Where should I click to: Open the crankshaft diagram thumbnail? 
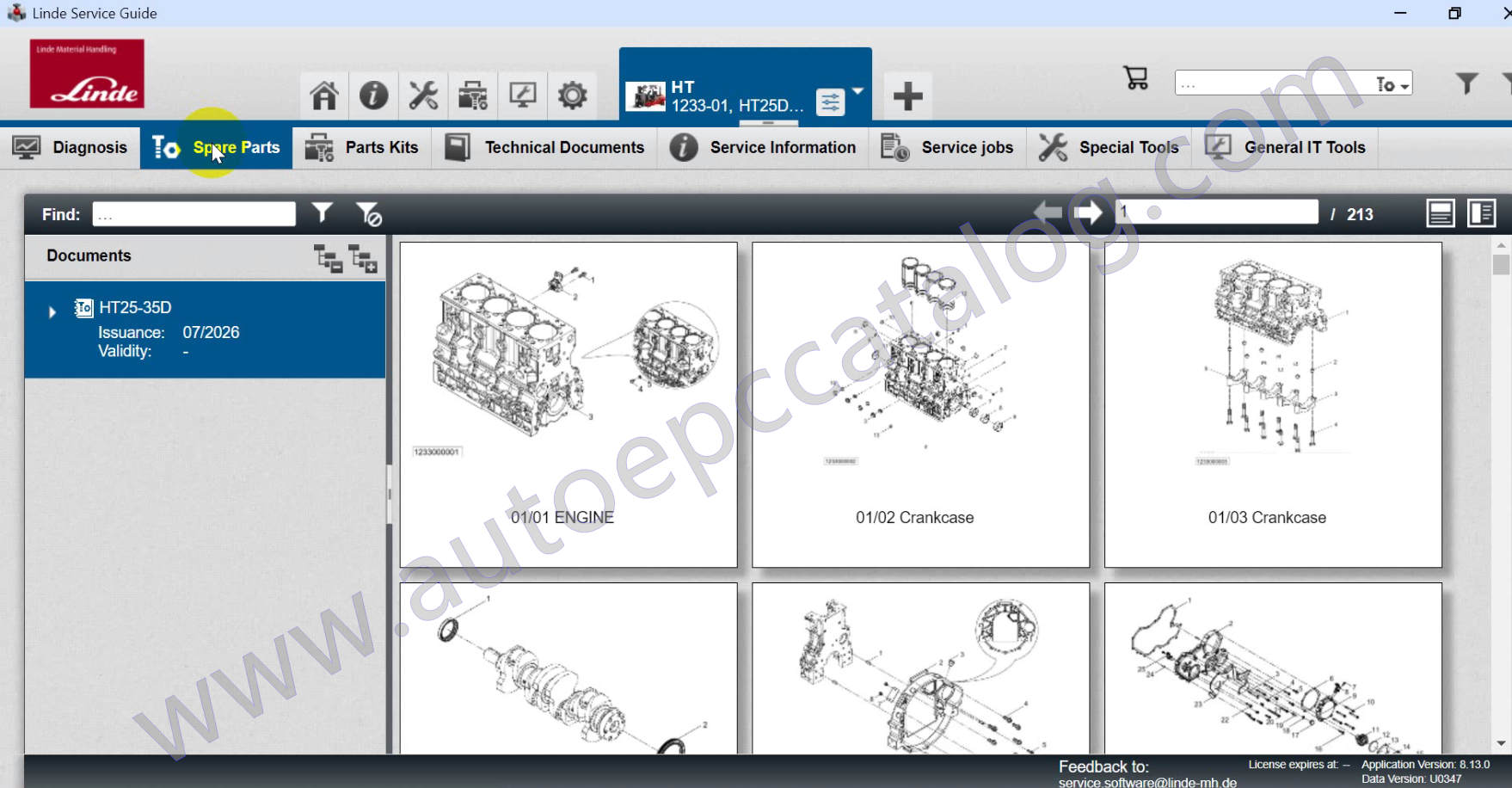click(569, 668)
